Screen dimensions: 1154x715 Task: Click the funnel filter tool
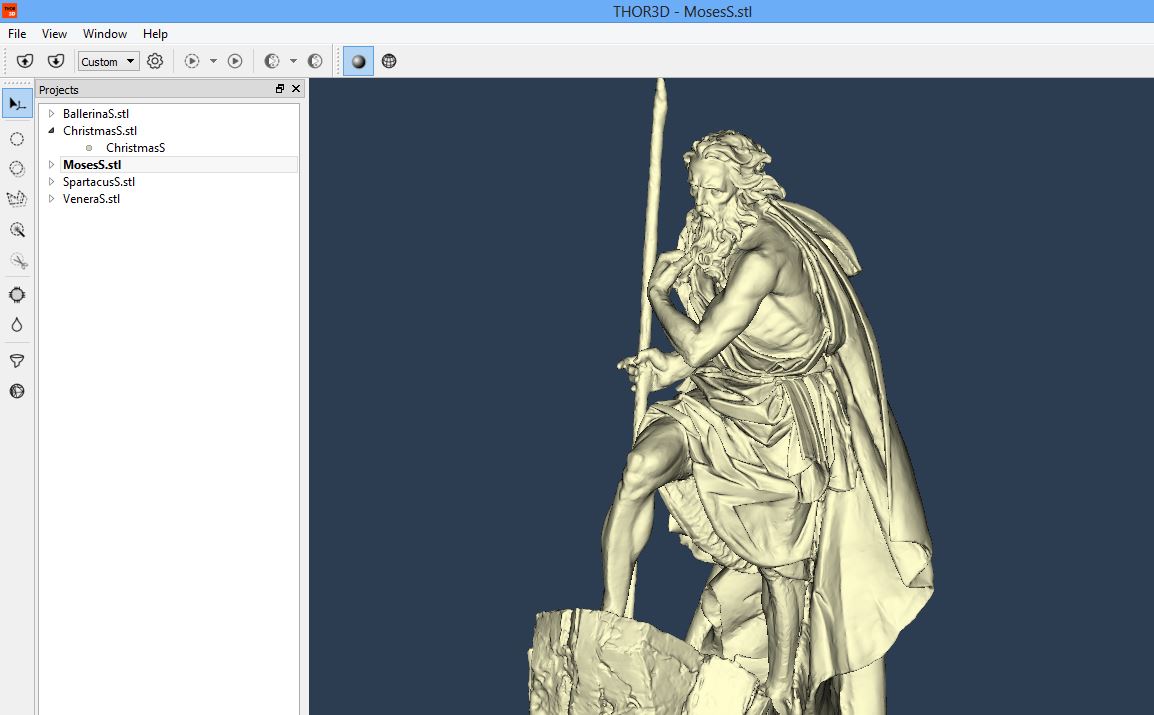coord(17,361)
